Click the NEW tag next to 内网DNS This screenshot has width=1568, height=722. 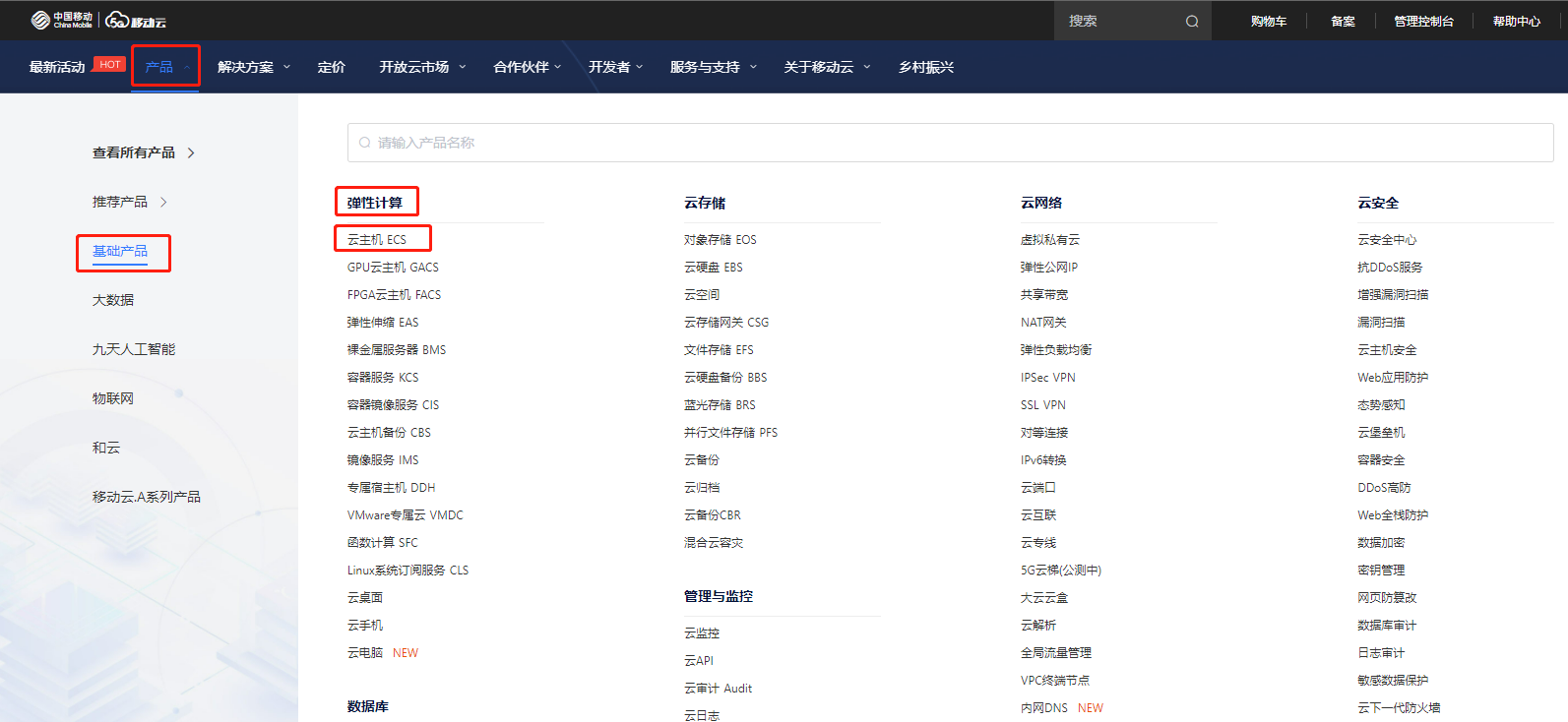click(1091, 708)
